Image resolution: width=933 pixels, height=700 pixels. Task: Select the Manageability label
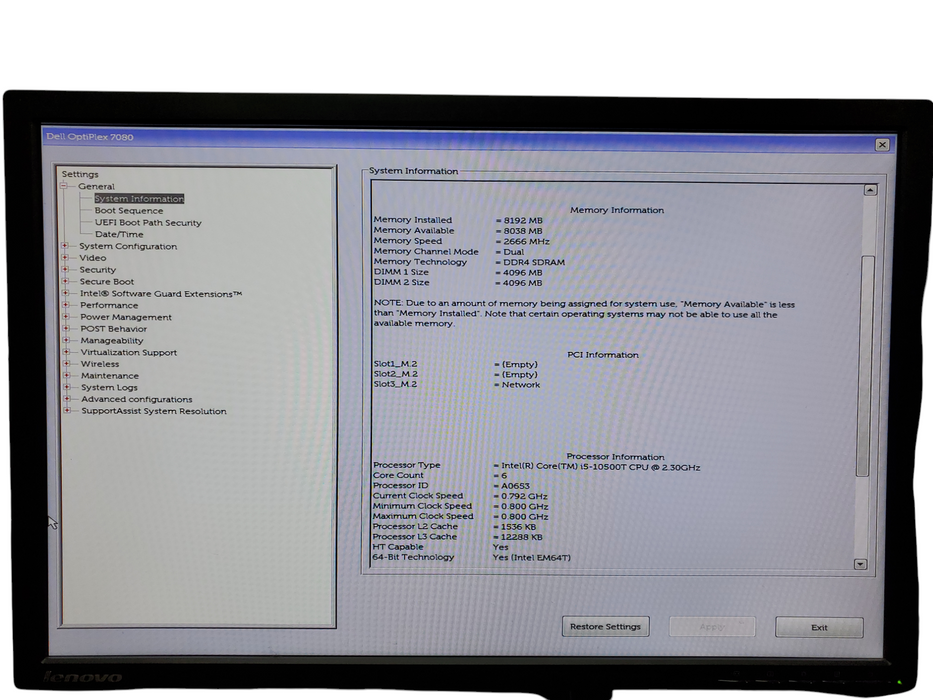click(112, 340)
